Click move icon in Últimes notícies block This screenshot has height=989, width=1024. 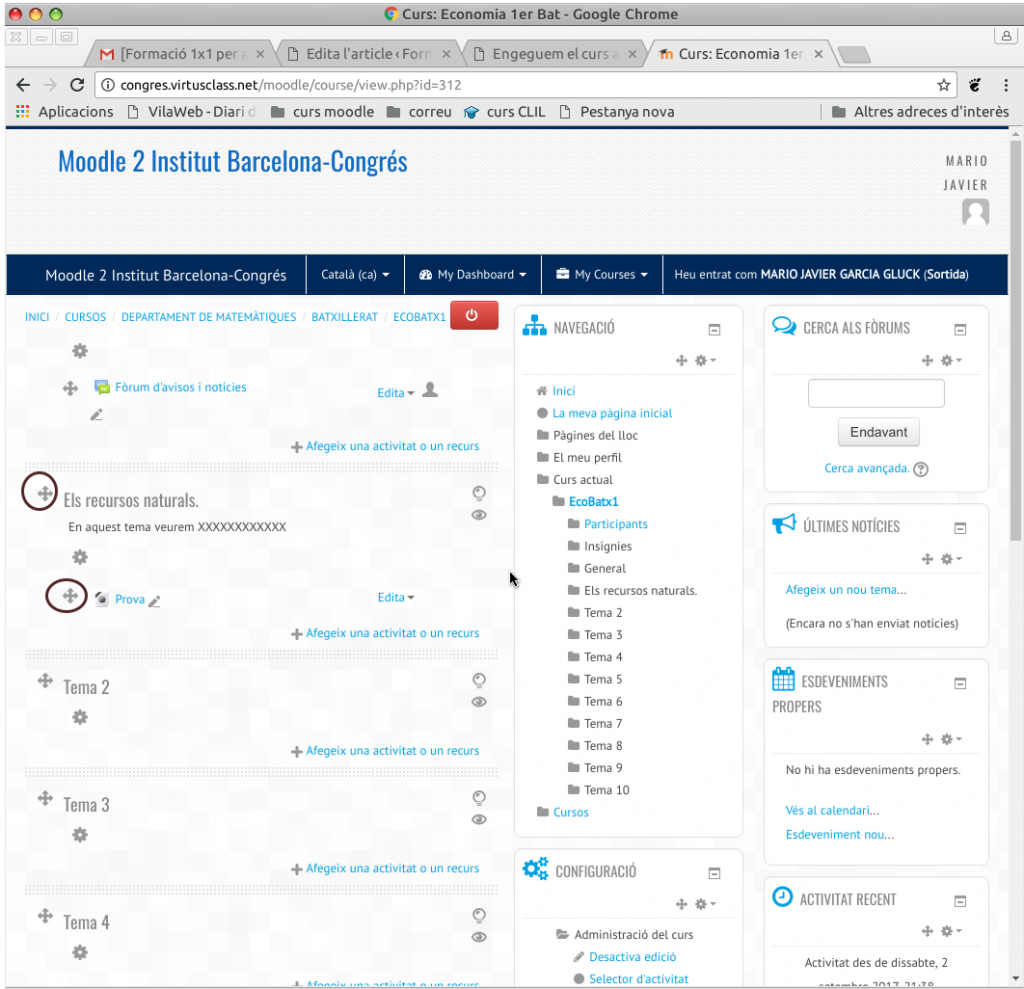pyautogui.click(x=927, y=559)
